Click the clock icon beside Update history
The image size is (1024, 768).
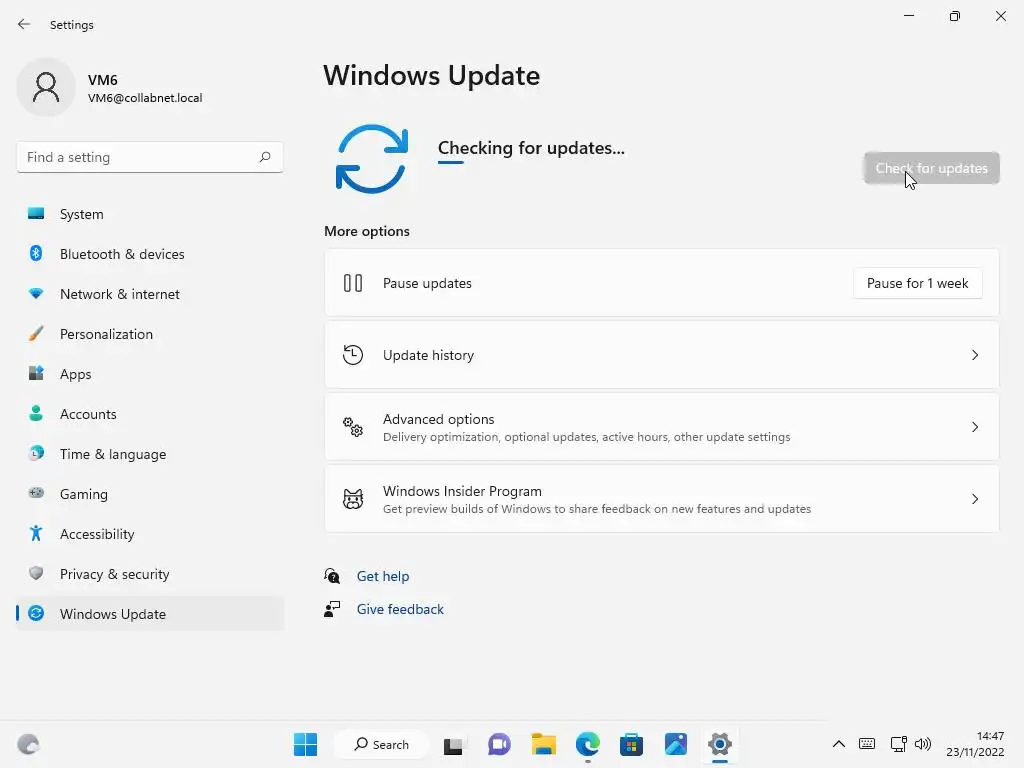click(x=353, y=355)
